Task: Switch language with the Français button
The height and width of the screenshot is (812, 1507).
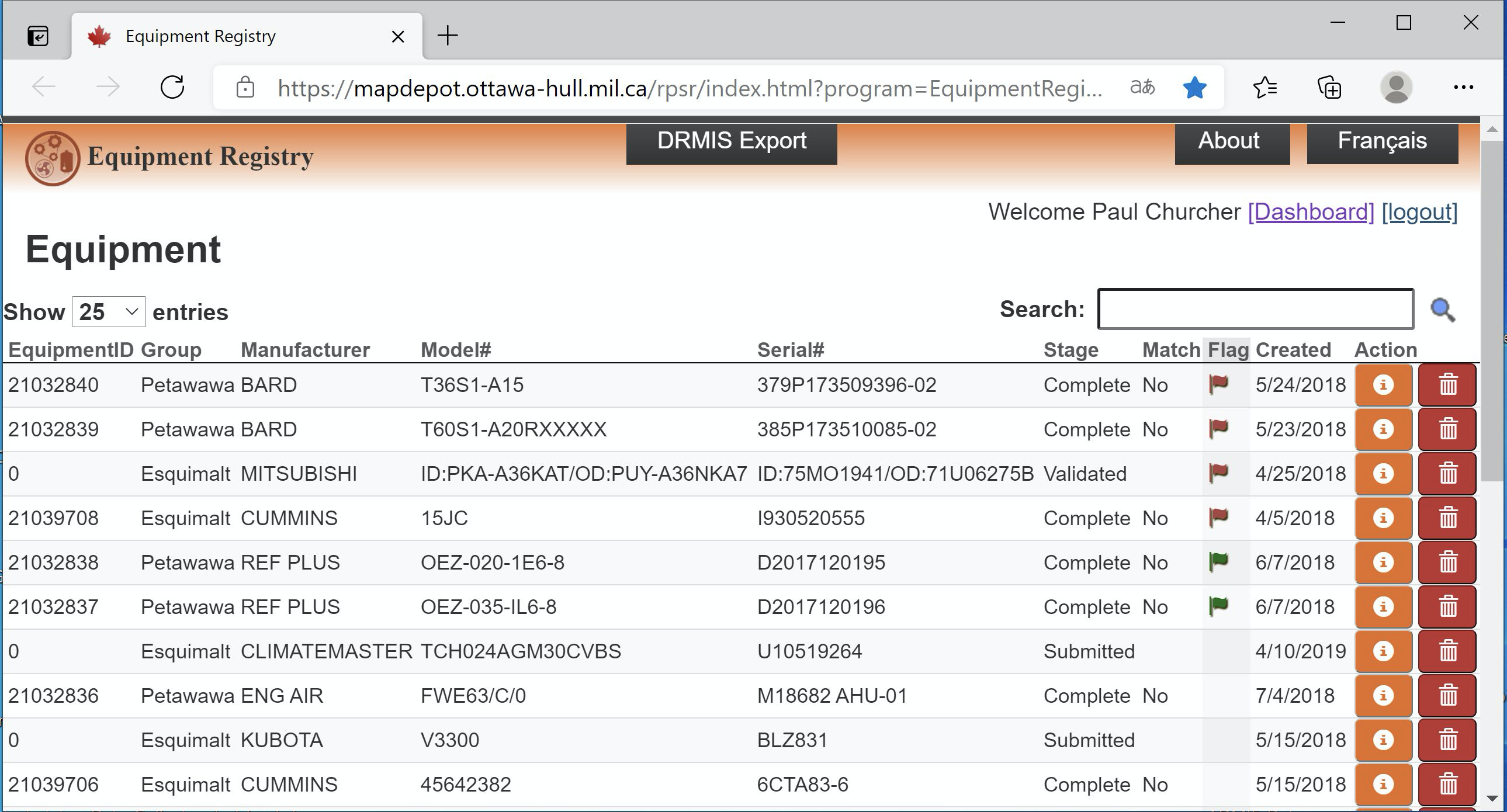Action: pyautogui.click(x=1382, y=141)
